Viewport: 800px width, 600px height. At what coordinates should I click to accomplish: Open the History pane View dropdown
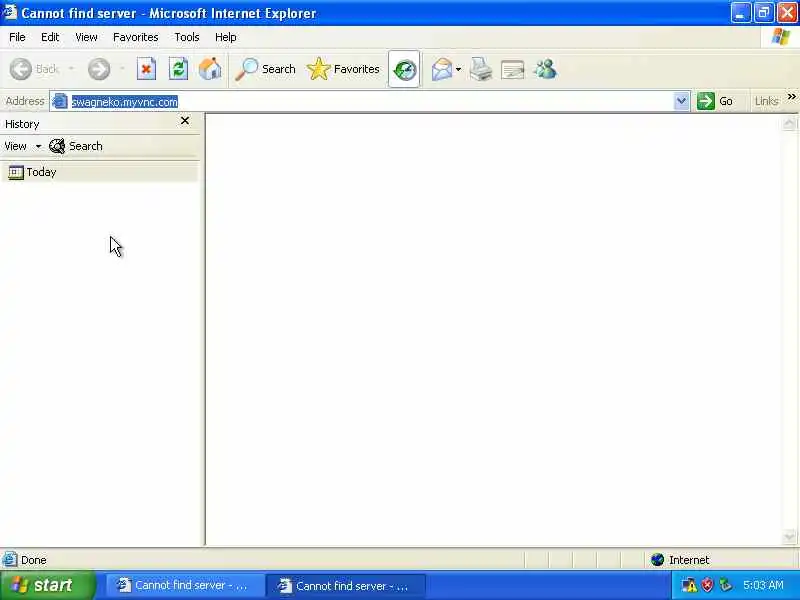pyautogui.click(x=22, y=146)
